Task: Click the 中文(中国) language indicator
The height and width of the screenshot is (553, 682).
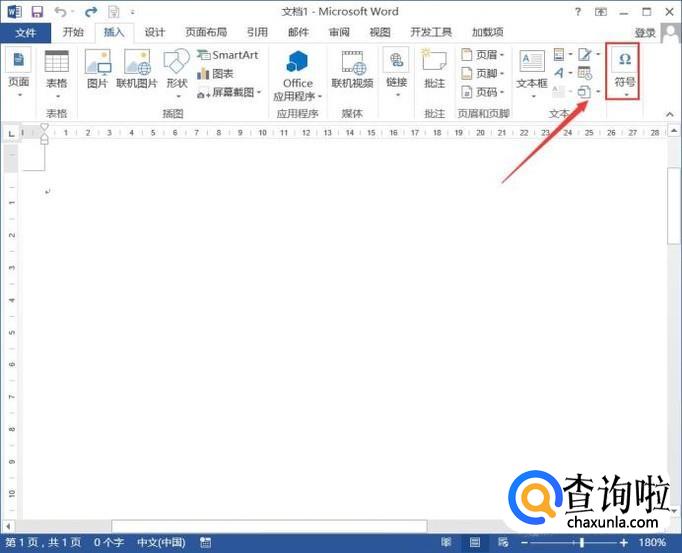Action: click(161, 543)
